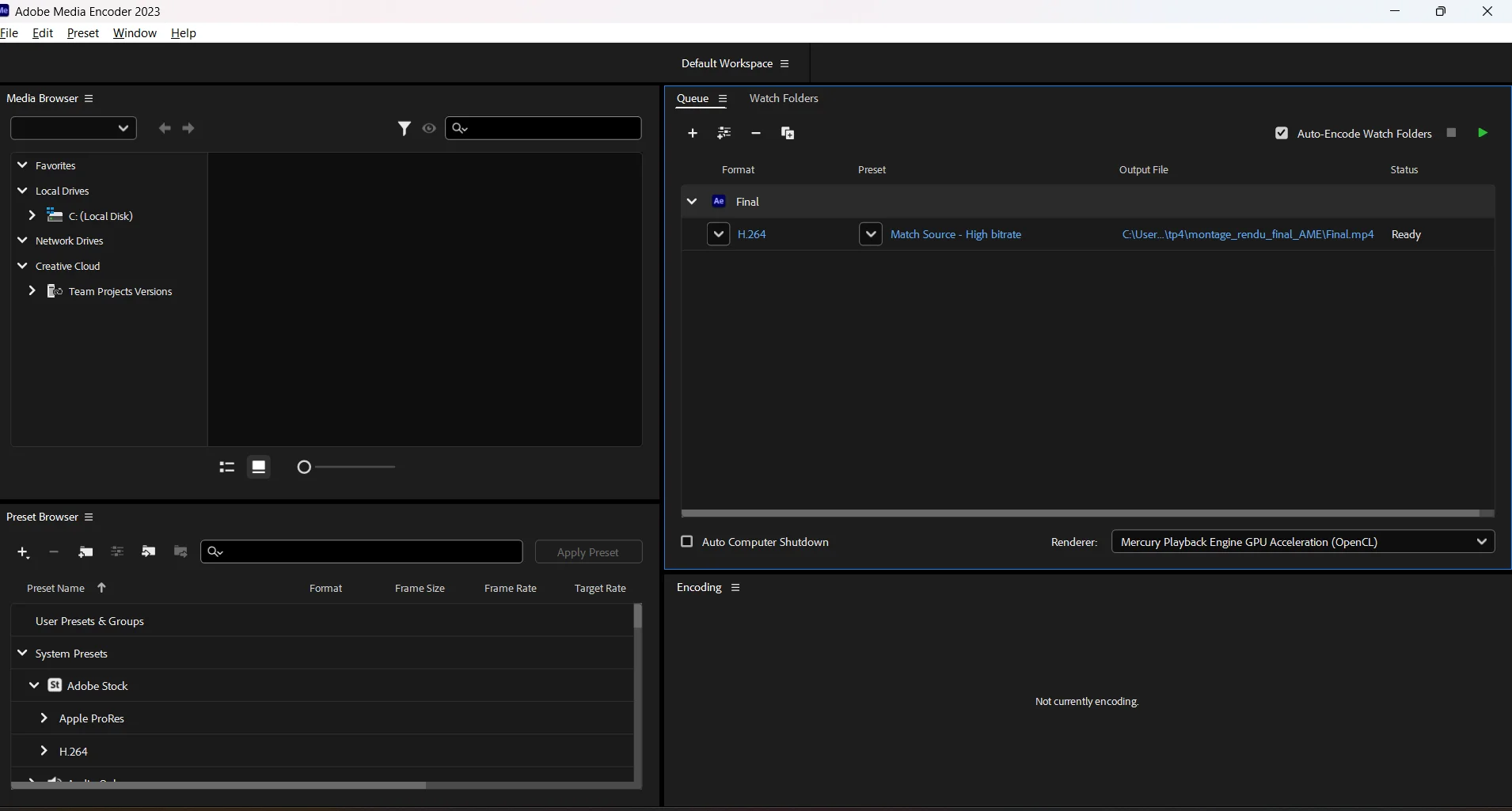Open Match Source preset dropdown

coord(871,234)
